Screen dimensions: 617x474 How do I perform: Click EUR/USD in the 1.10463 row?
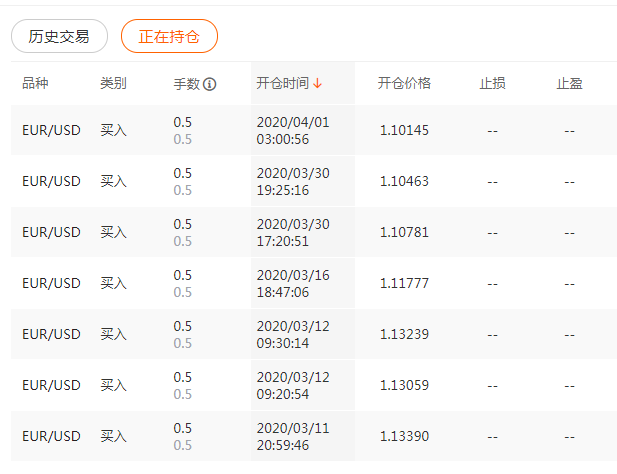point(52,181)
